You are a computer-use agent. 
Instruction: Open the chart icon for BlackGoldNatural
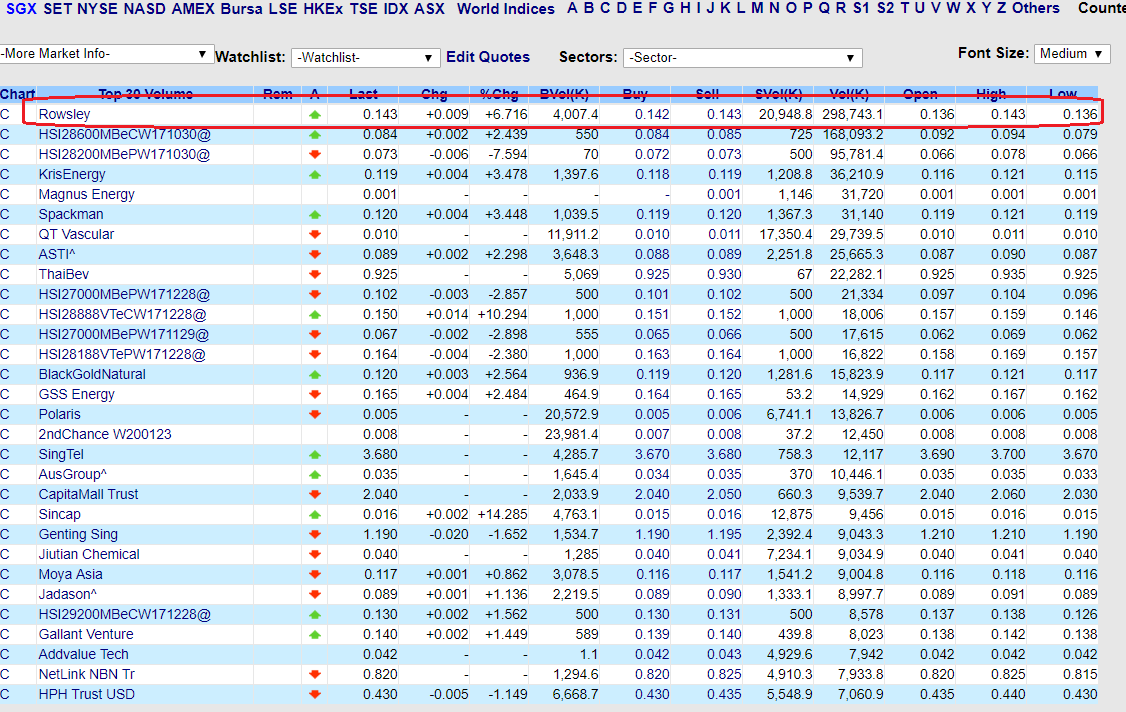pyautogui.click(x=7, y=373)
